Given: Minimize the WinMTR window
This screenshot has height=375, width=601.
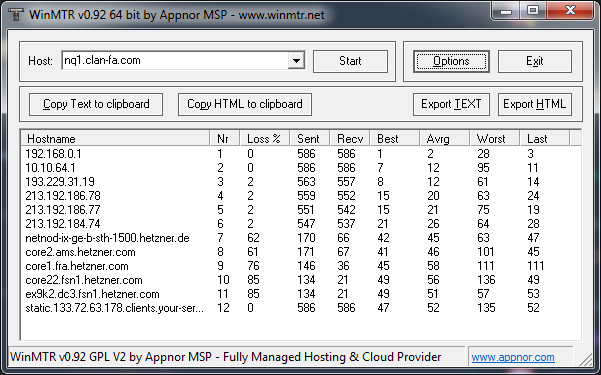Looking at the screenshot, I should point(506,11).
